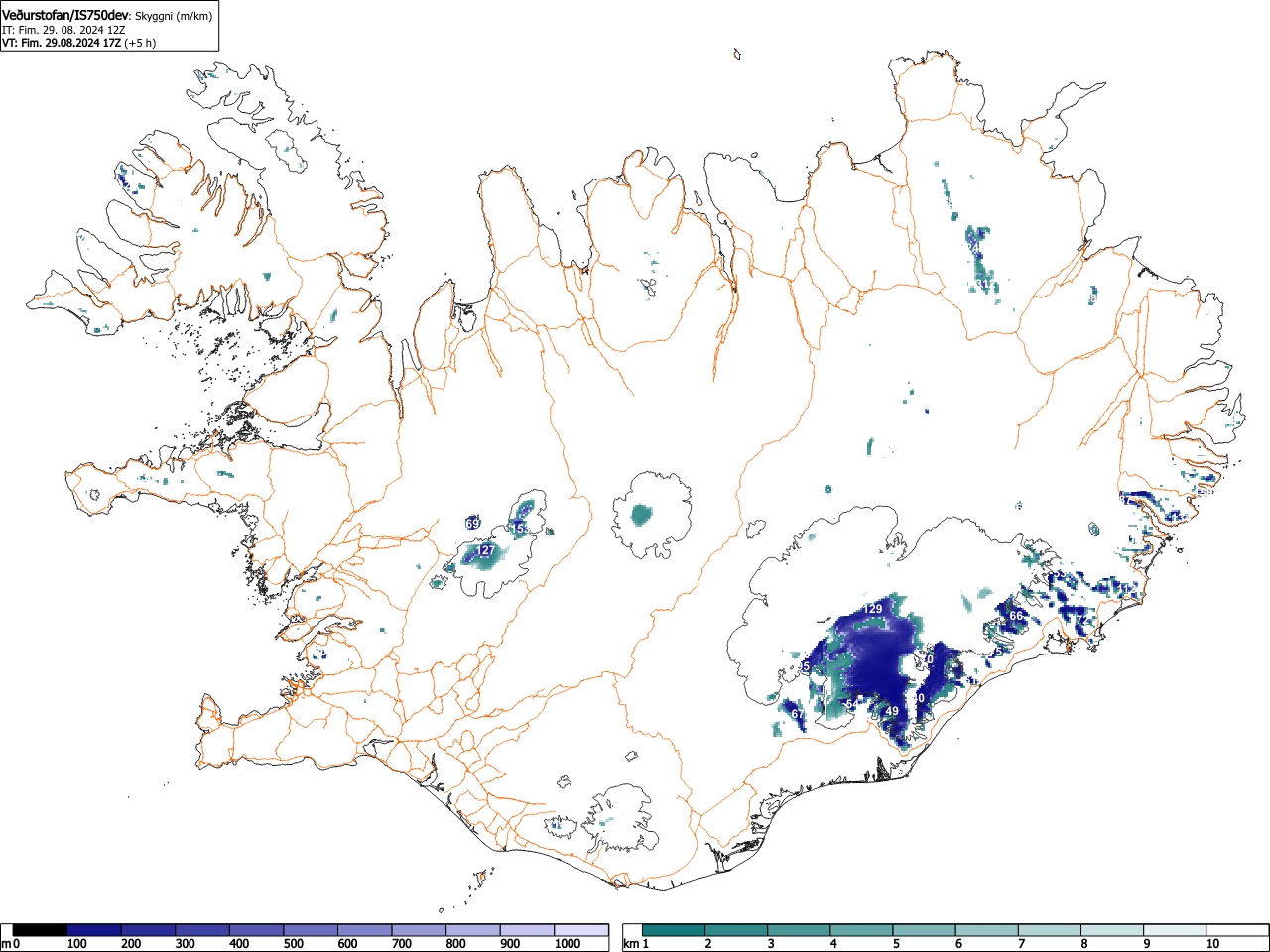
Task: Click the '49' visibility value on map
Action: (892, 711)
